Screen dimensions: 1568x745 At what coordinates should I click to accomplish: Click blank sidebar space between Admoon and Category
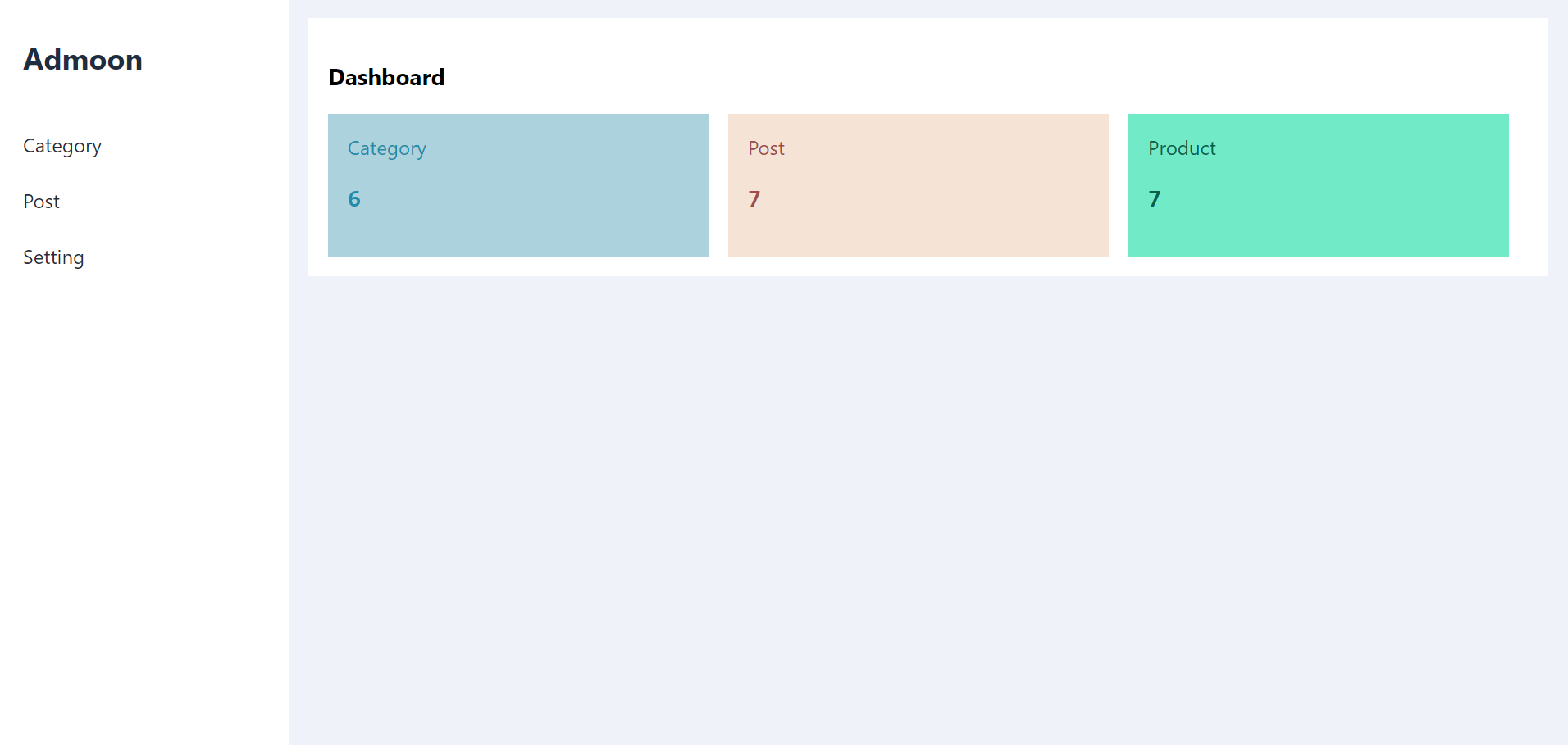(x=144, y=102)
